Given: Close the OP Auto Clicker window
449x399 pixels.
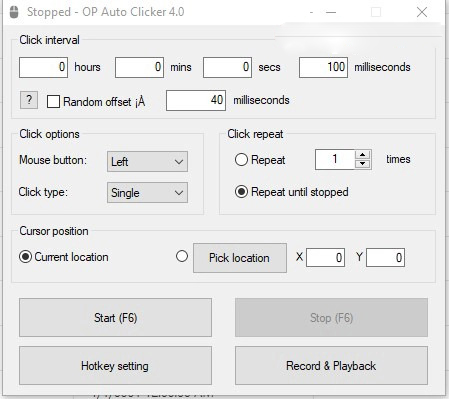Looking at the screenshot, I should point(422,12).
